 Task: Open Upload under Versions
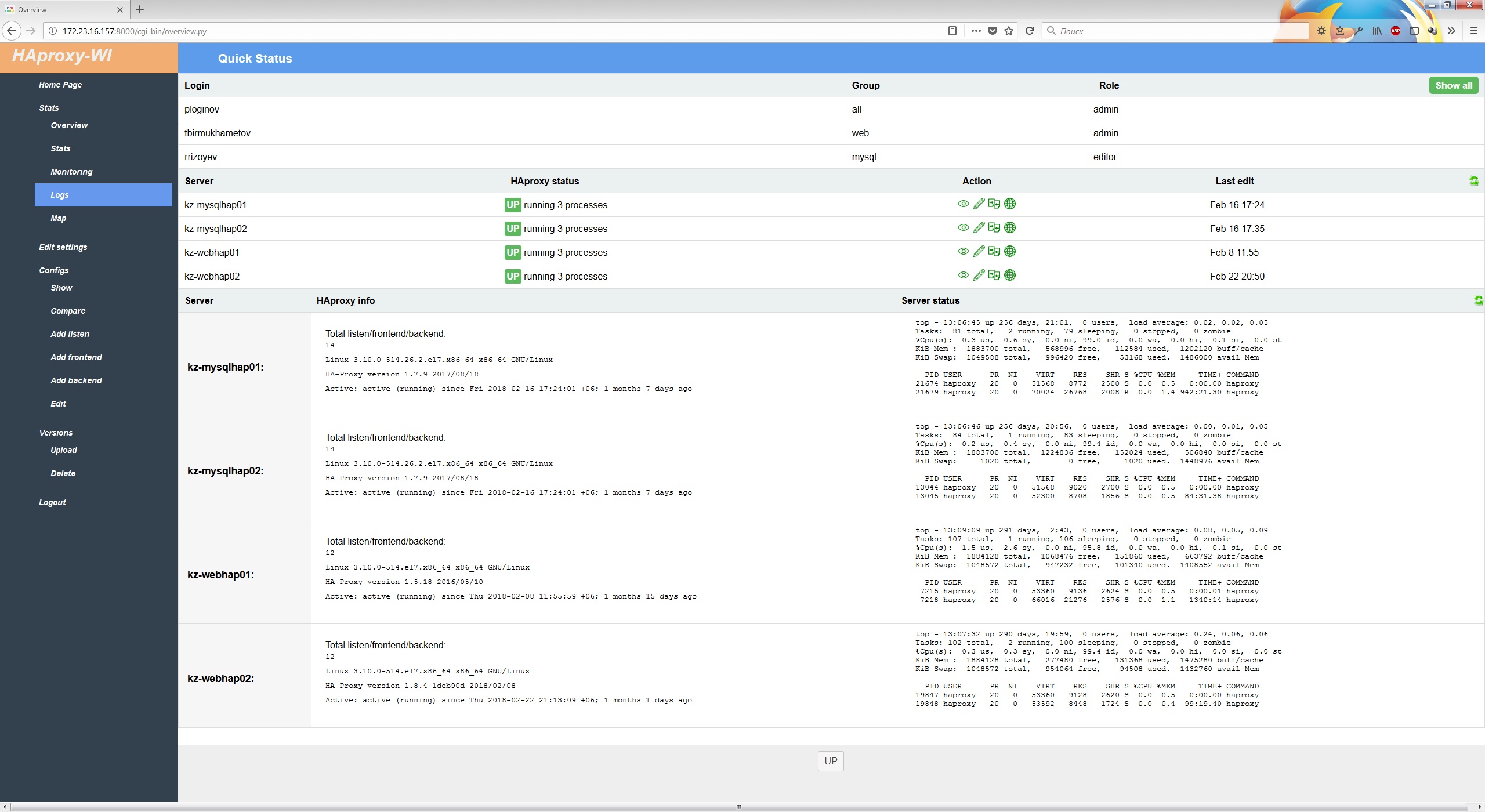pyautogui.click(x=63, y=450)
